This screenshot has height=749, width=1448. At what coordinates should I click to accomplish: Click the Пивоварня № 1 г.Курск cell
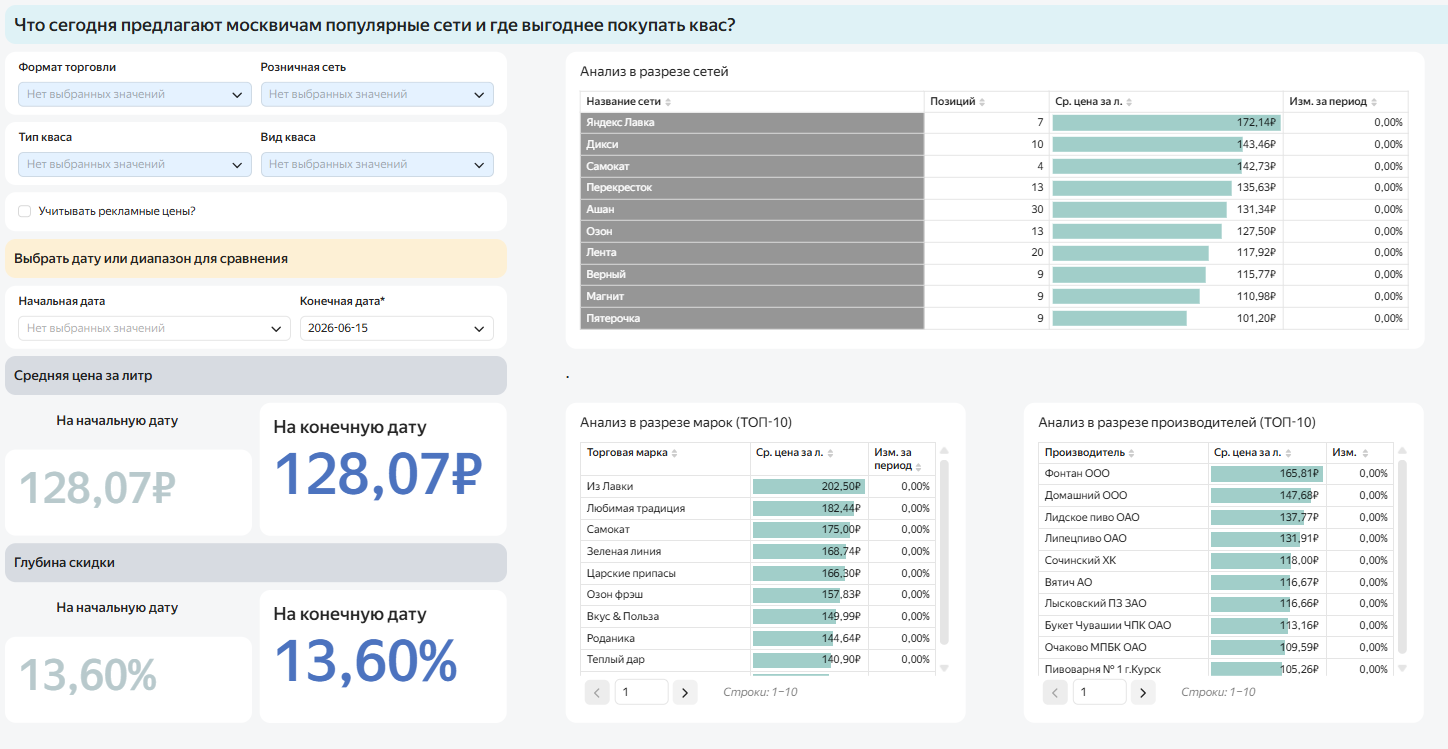1123,668
